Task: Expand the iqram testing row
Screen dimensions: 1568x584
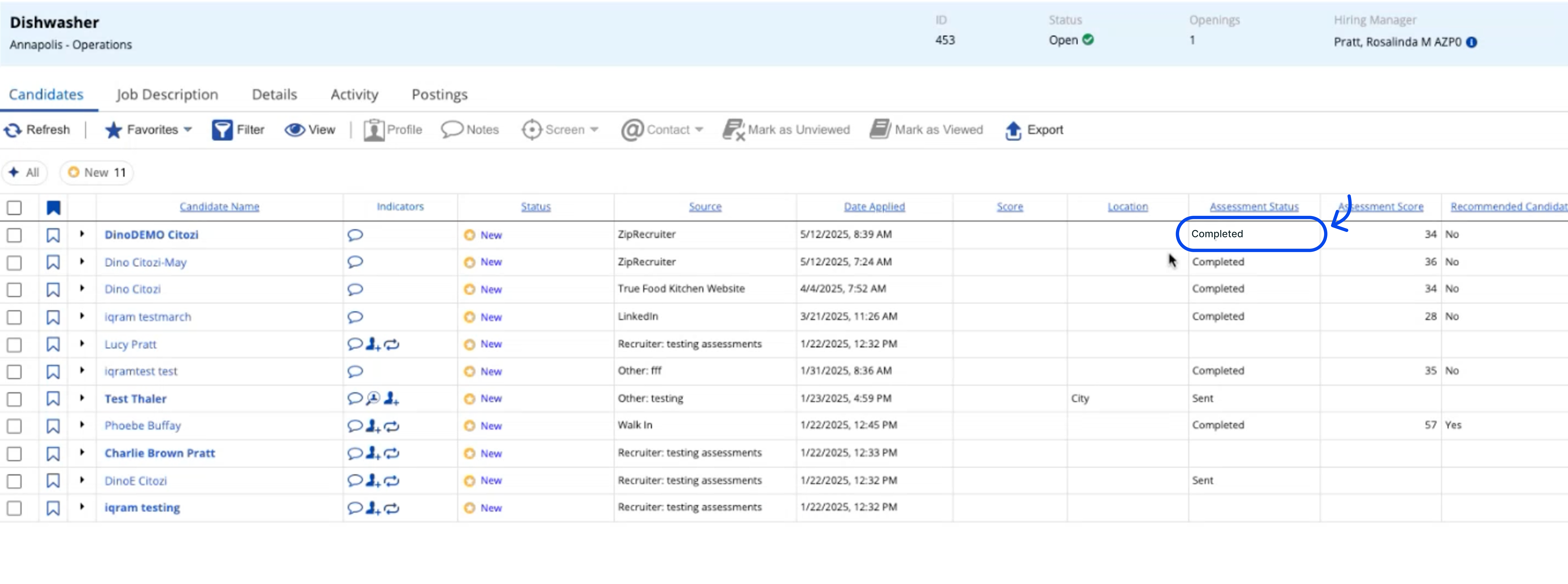Action: pos(82,507)
